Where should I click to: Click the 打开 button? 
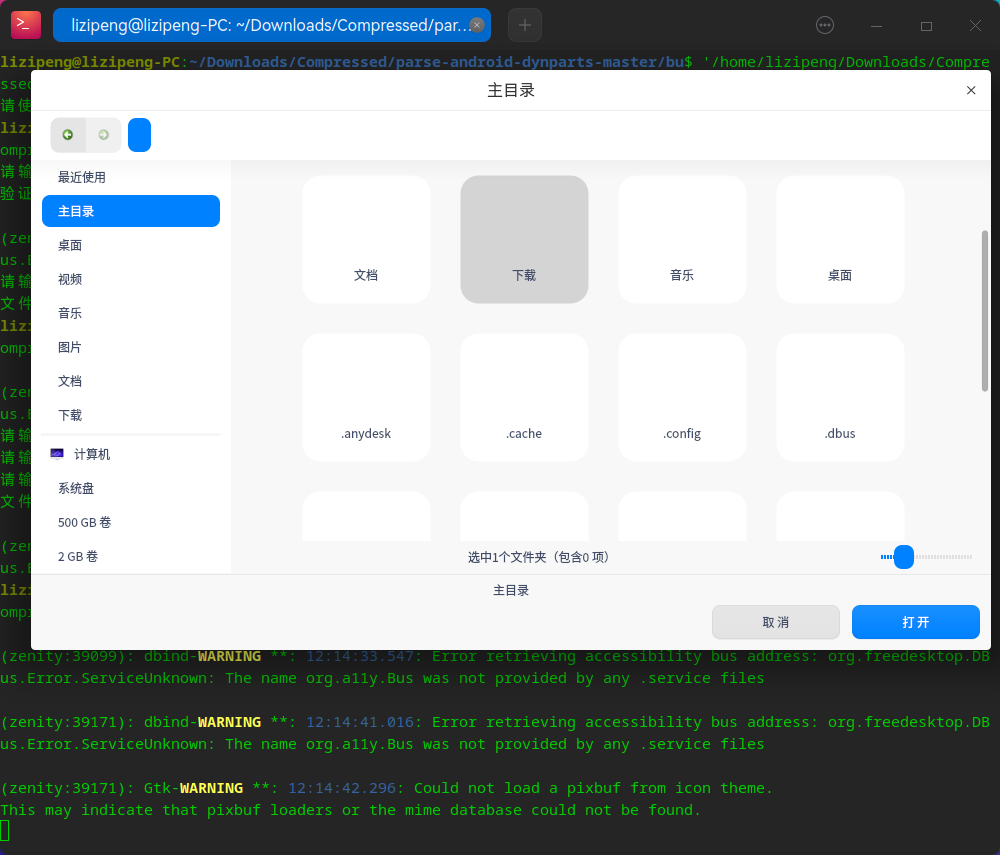coord(915,622)
